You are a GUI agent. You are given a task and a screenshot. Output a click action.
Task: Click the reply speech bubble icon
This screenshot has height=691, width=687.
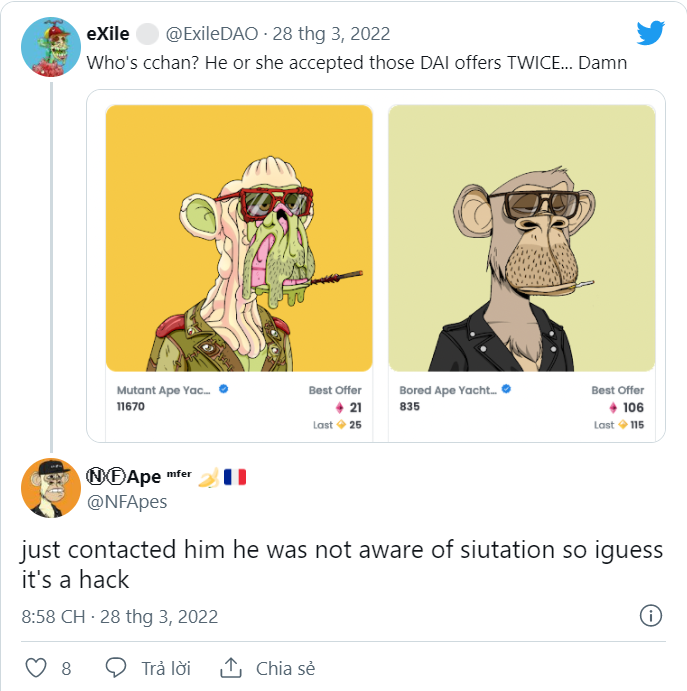(116, 668)
